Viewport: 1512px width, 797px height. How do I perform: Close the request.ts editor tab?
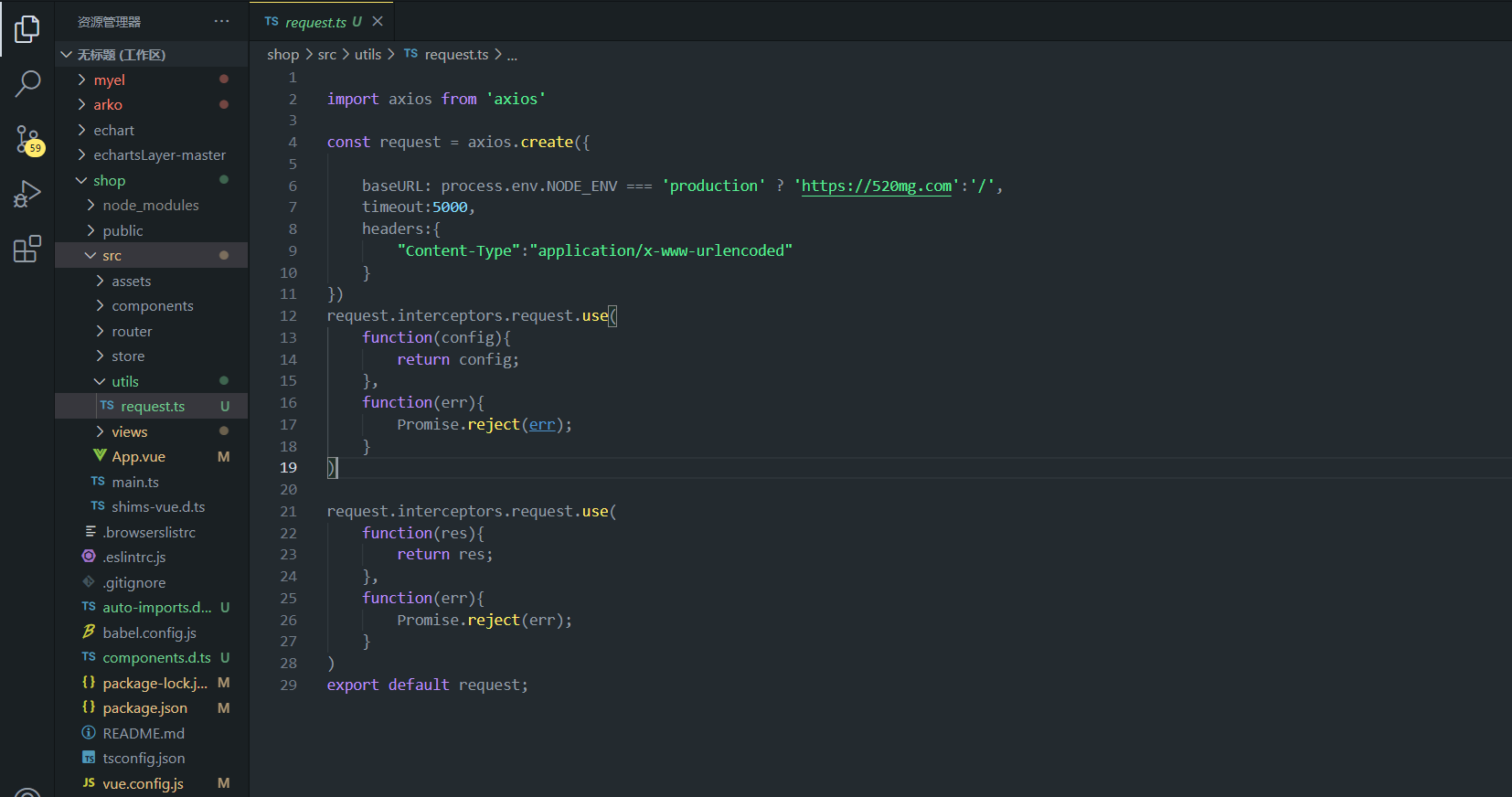(x=378, y=21)
